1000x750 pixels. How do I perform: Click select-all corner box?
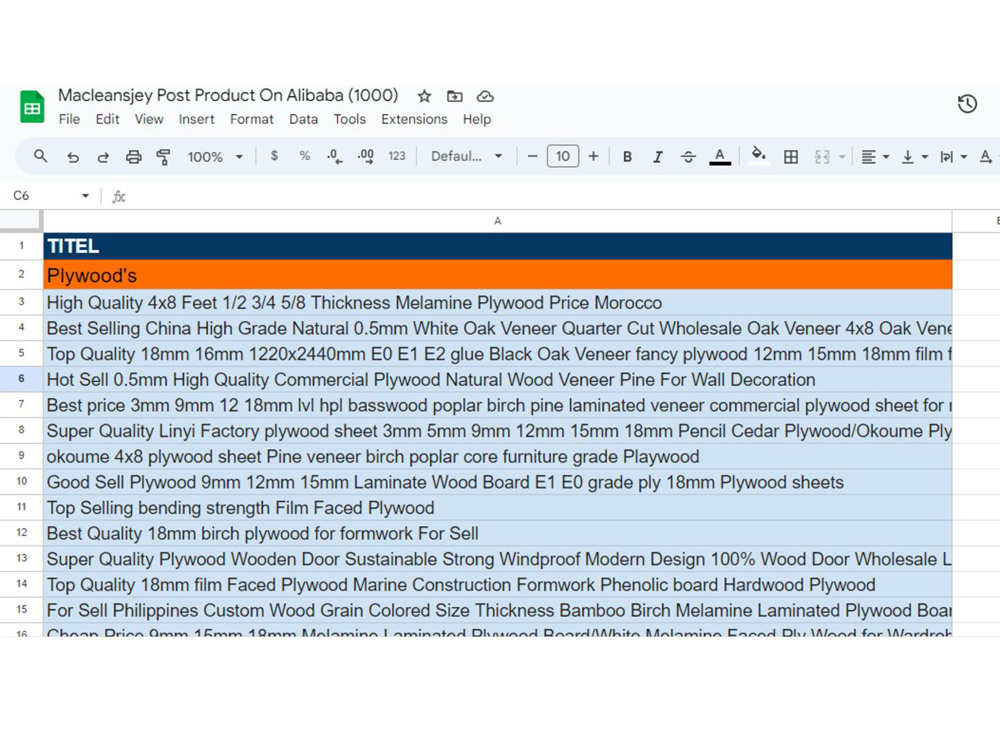coord(20,221)
